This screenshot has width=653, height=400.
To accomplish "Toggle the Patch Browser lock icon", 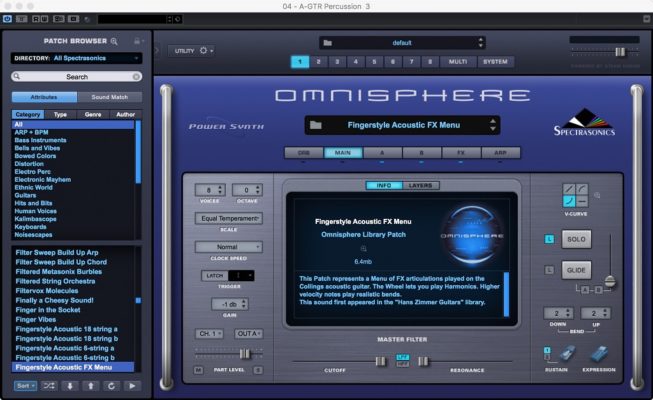I will [x=137, y=41].
